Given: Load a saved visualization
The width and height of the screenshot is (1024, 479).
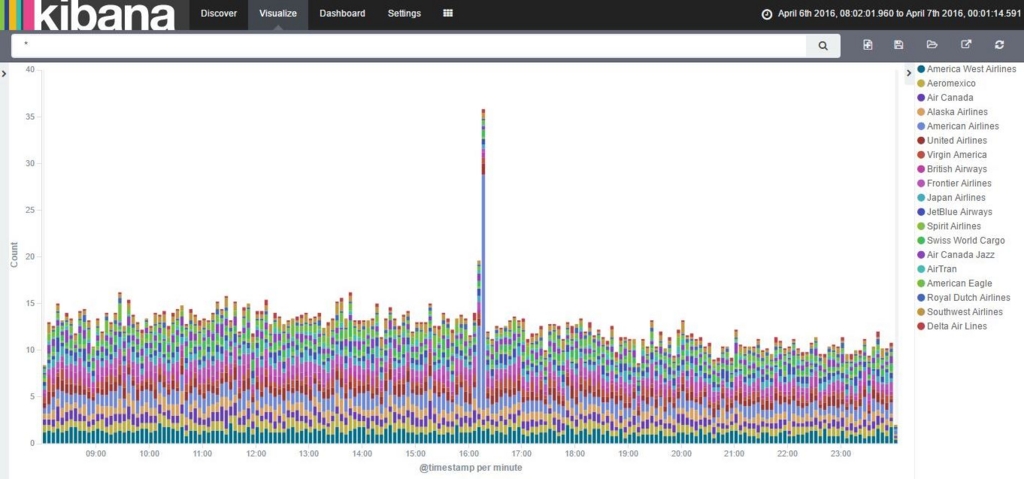Looking at the screenshot, I should coord(932,45).
